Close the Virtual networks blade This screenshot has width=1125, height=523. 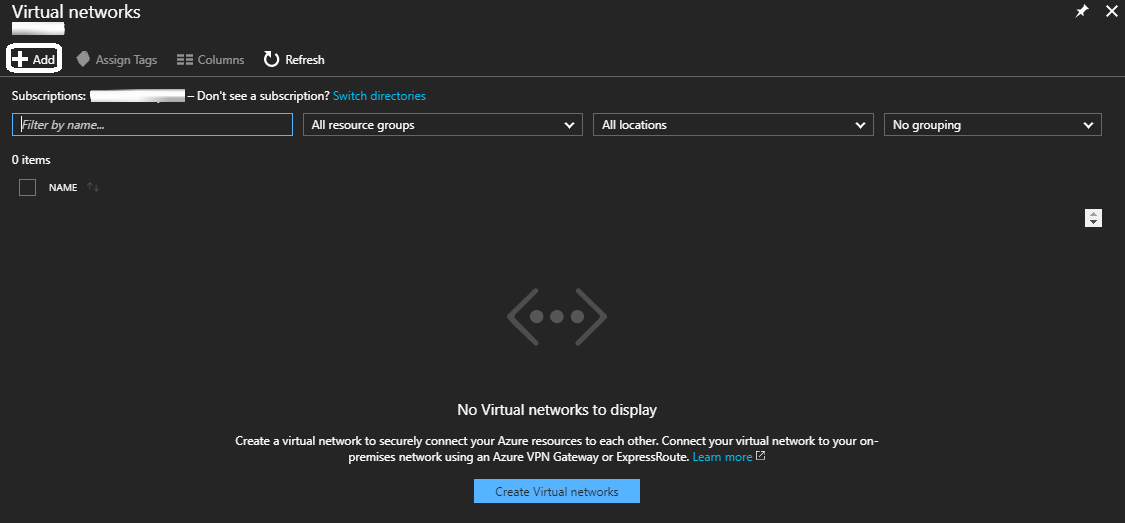click(1111, 12)
